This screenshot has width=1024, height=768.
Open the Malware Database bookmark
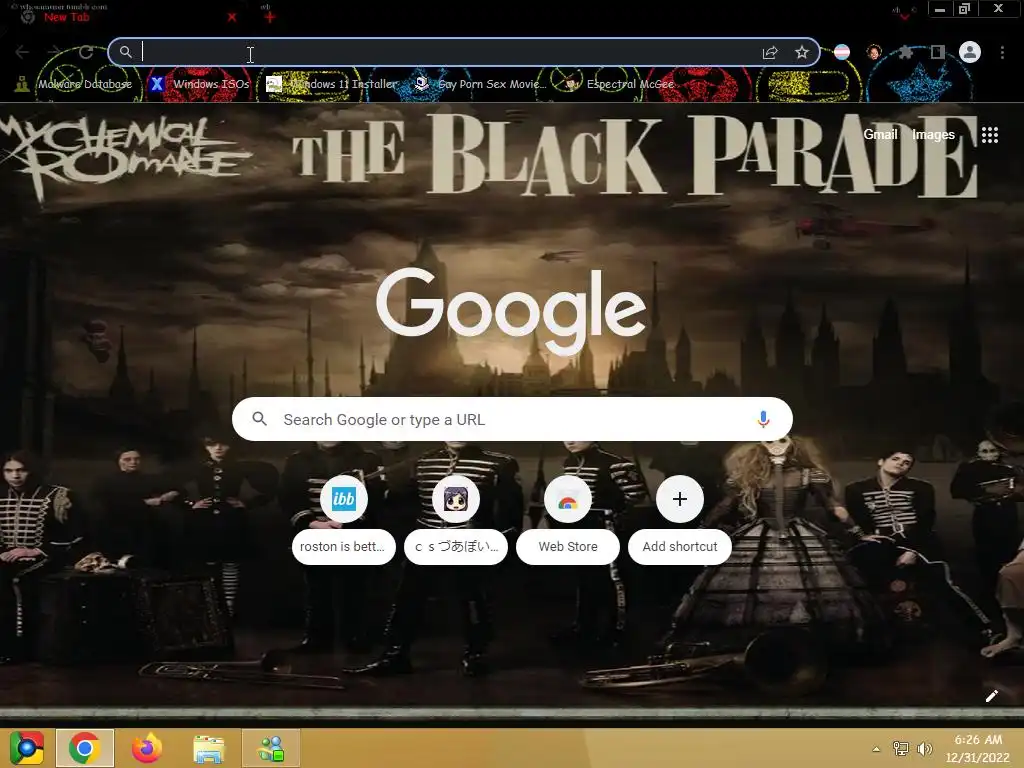(x=73, y=84)
